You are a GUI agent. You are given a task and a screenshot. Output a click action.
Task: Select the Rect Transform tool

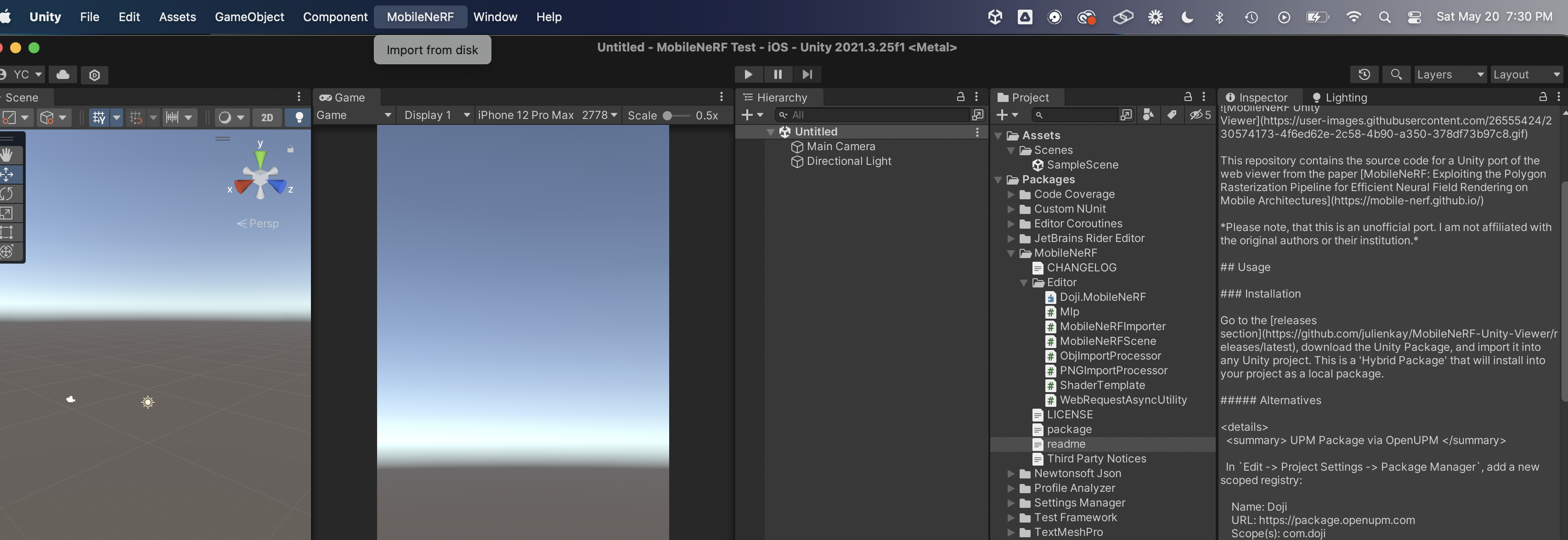9,232
